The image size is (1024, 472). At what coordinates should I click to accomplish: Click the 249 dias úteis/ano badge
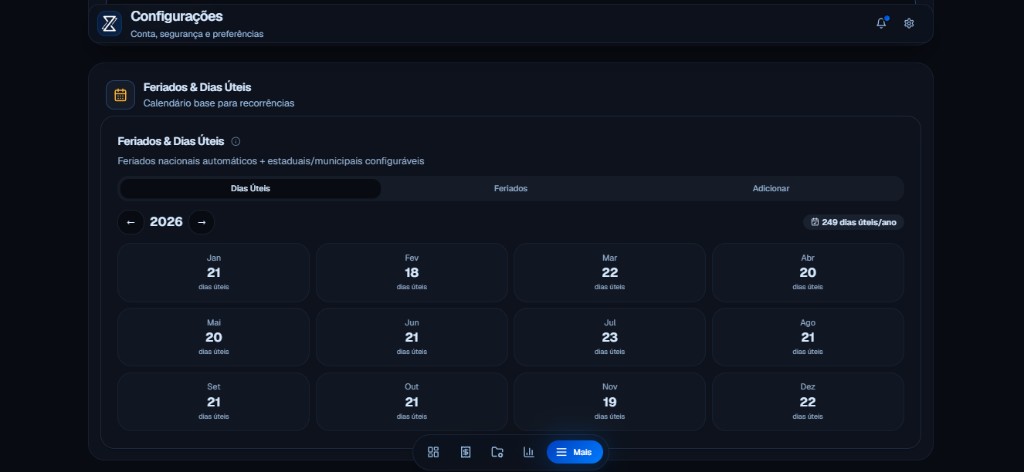(x=854, y=222)
